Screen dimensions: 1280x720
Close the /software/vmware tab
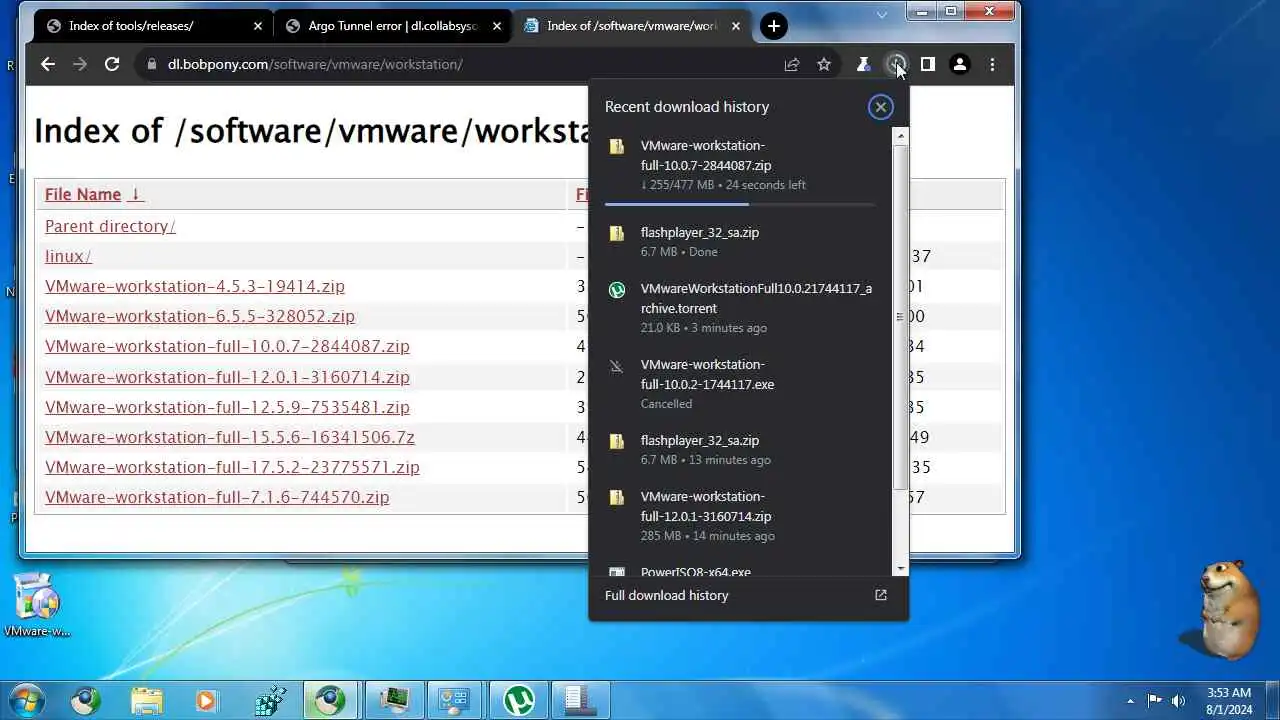(736, 26)
